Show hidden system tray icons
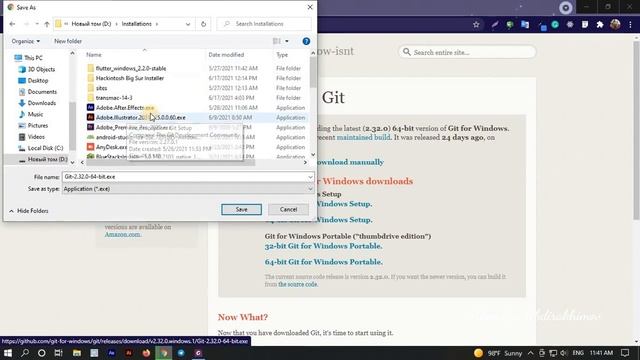The height and width of the screenshot is (360, 640). [x=530, y=353]
